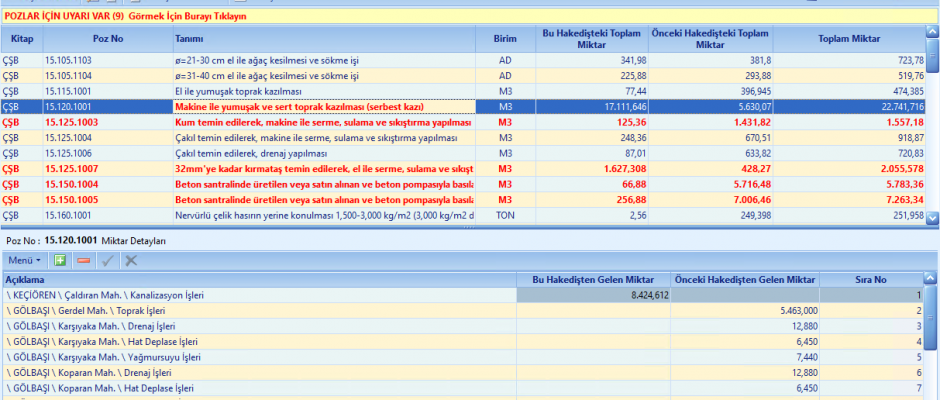
Task: Click the Açıklama column header
Action: [x=258, y=279]
